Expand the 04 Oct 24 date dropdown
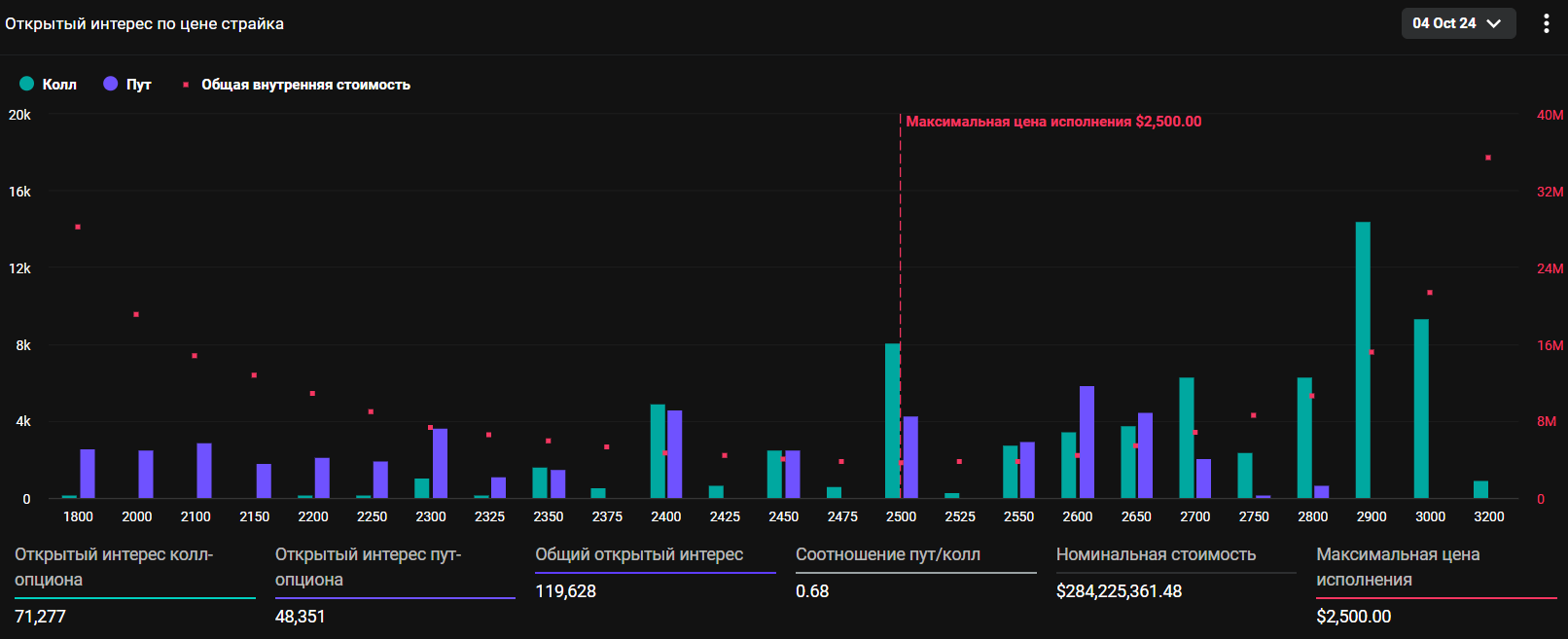This screenshot has width=1568, height=639. coord(1456,23)
